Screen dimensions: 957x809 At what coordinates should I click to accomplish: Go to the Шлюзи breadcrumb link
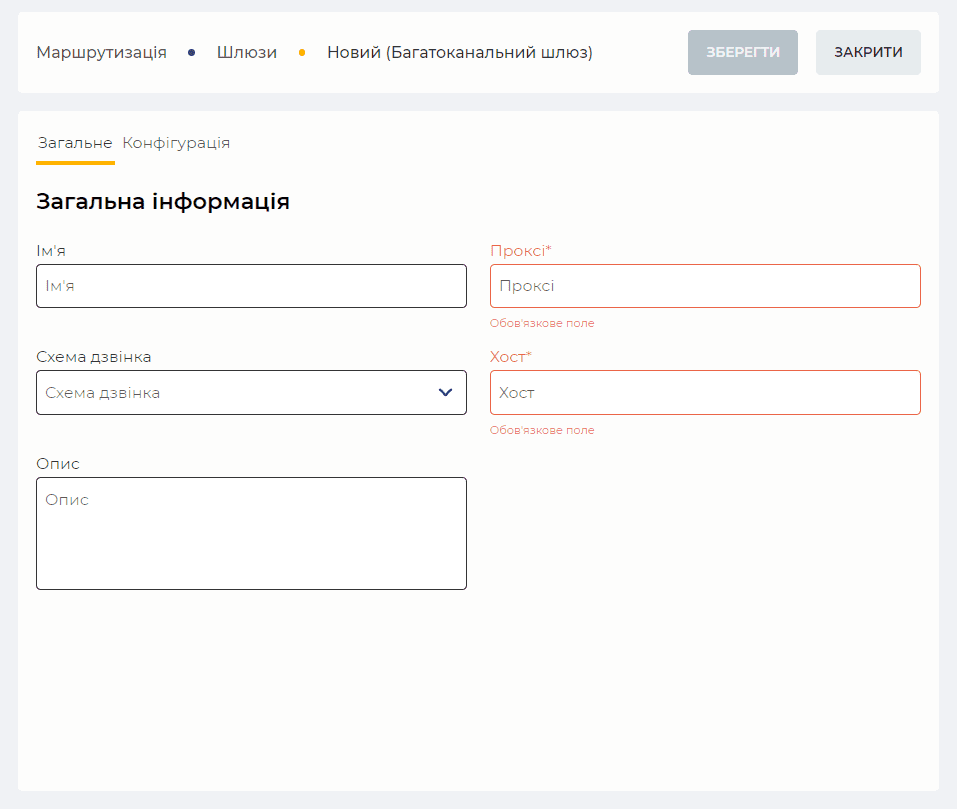247,52
